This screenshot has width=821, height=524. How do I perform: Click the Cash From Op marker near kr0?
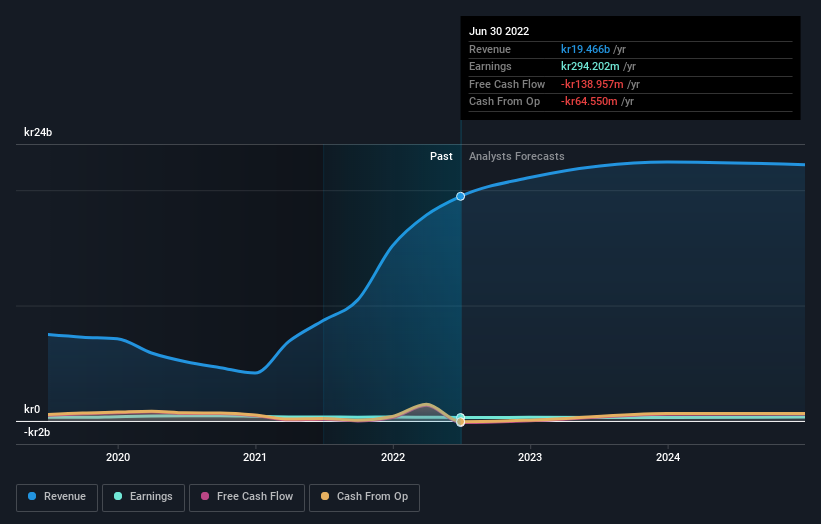460,422
